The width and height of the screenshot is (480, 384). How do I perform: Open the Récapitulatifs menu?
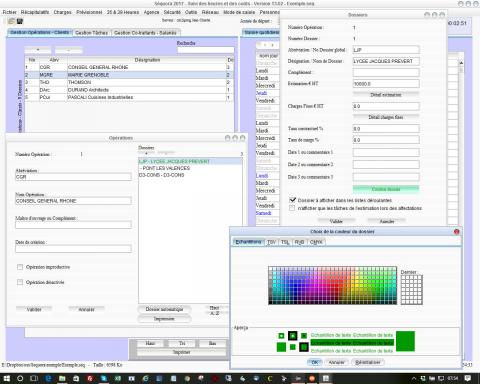tap(35, 12)
